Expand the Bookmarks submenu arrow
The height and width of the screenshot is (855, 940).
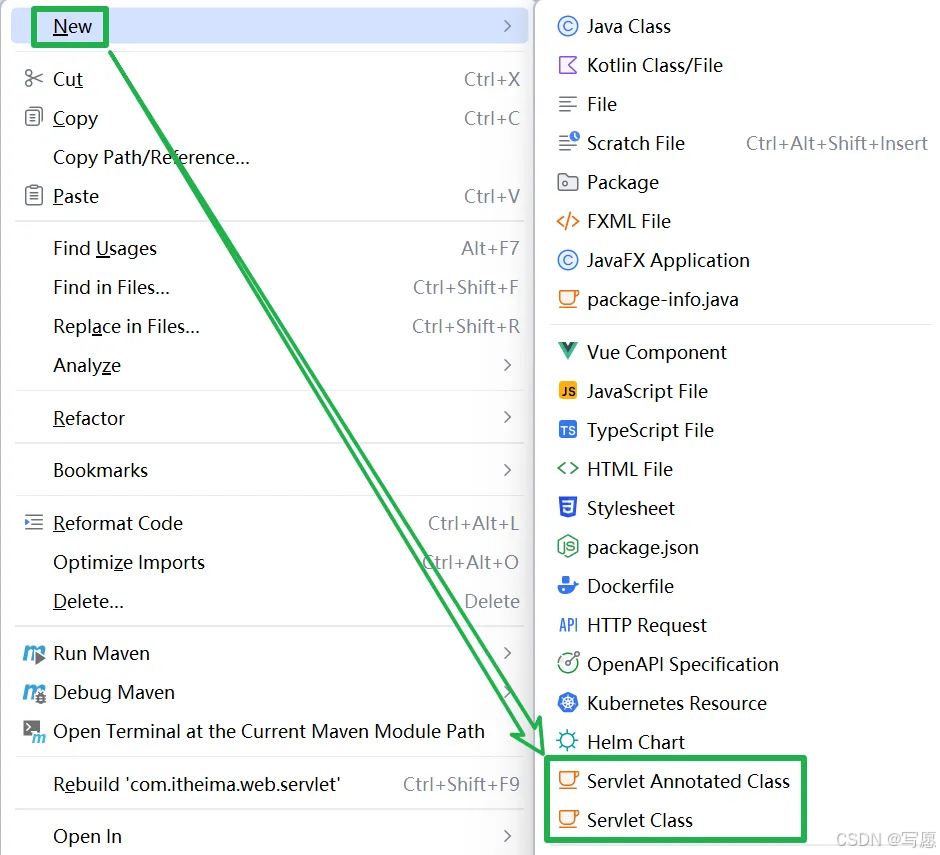pyautogui.click(x=507, y=470)
